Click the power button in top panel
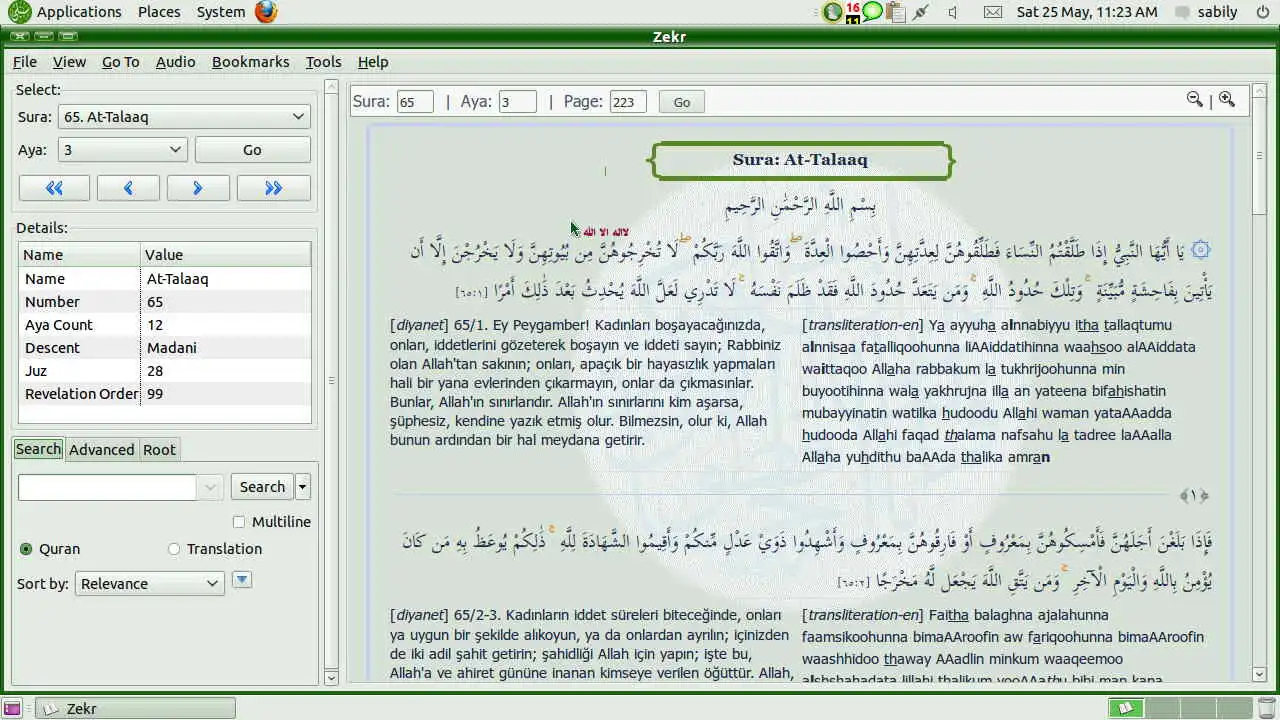Viewport: 1280px width, 720px height. (x=1263, y=12)
